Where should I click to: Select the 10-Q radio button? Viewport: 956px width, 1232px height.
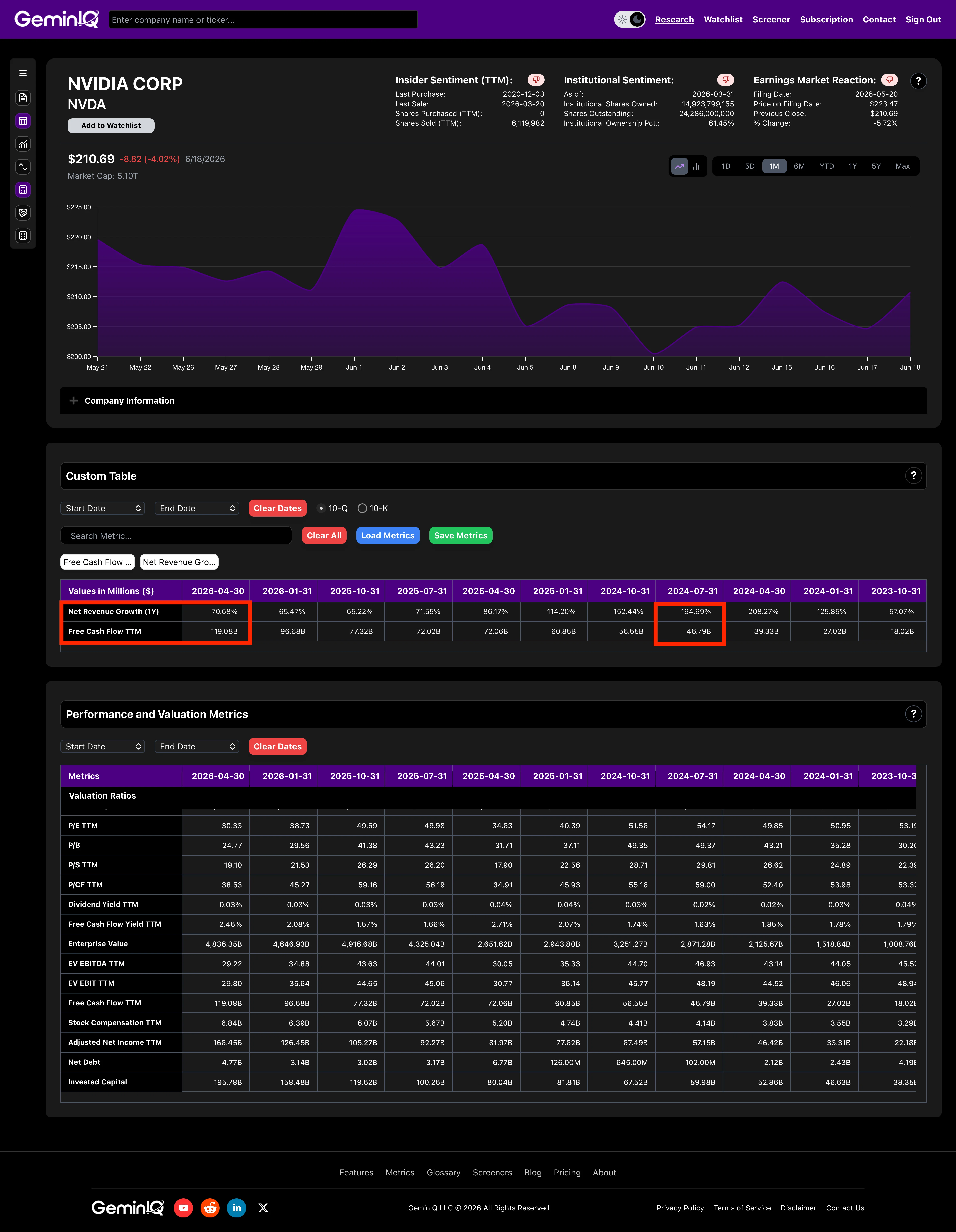point(321,508)
